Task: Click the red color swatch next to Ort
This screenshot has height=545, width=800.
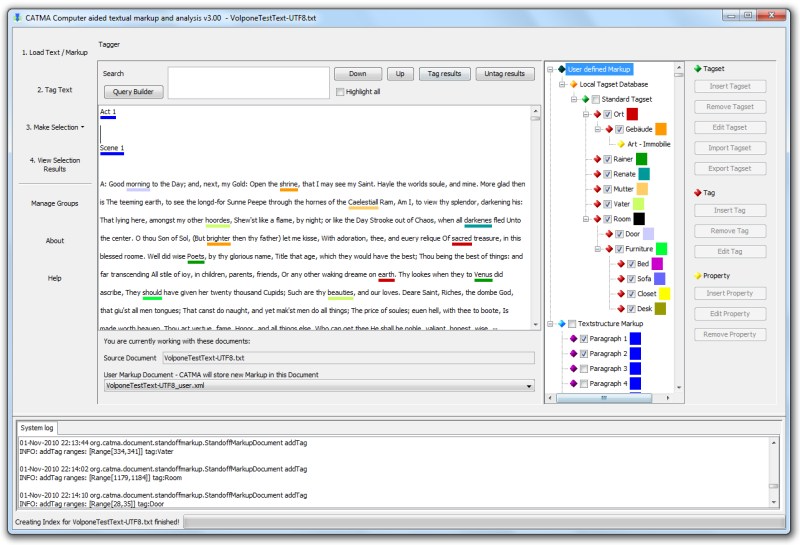Action: (632, 114)
